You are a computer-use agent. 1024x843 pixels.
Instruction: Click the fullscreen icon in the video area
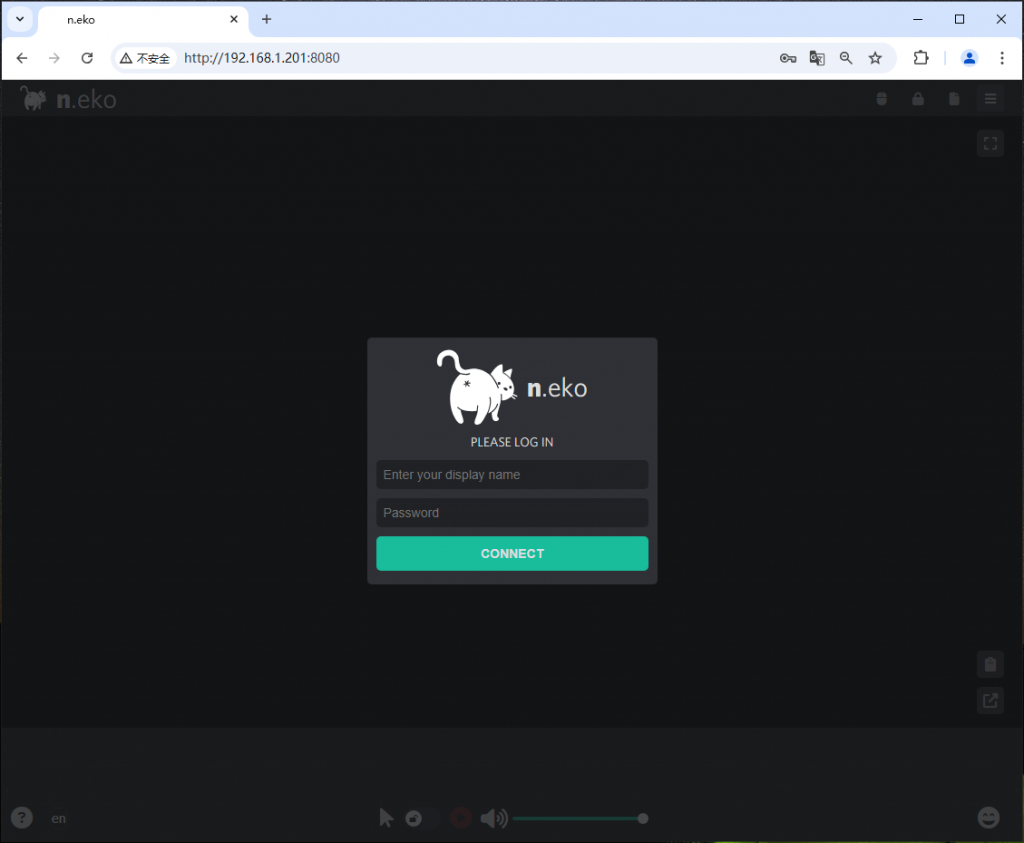pyautogui.click(x=990, y=143)
